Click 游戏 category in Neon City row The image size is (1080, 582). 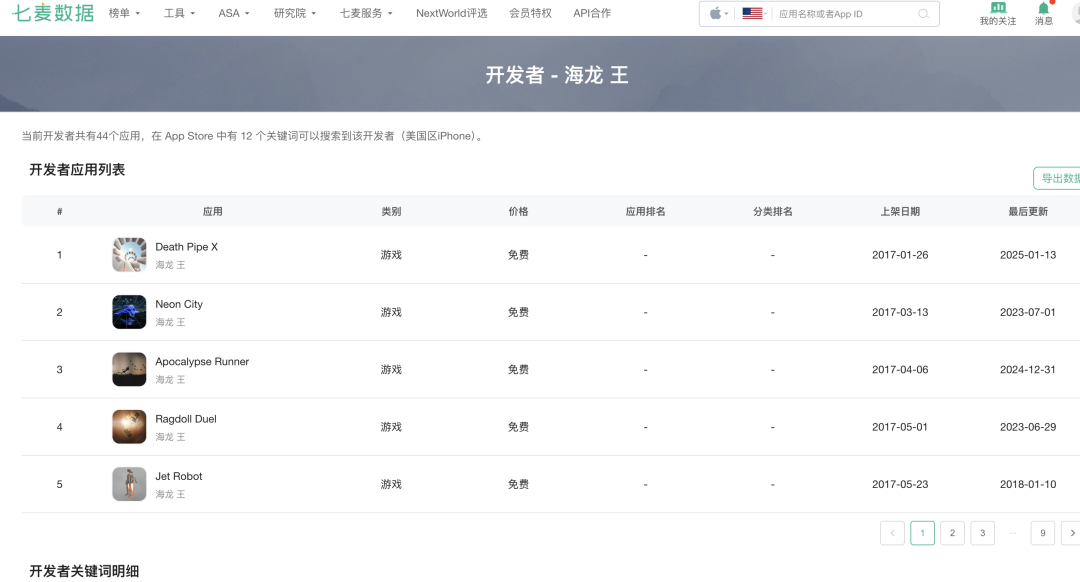tap(391, 312)
